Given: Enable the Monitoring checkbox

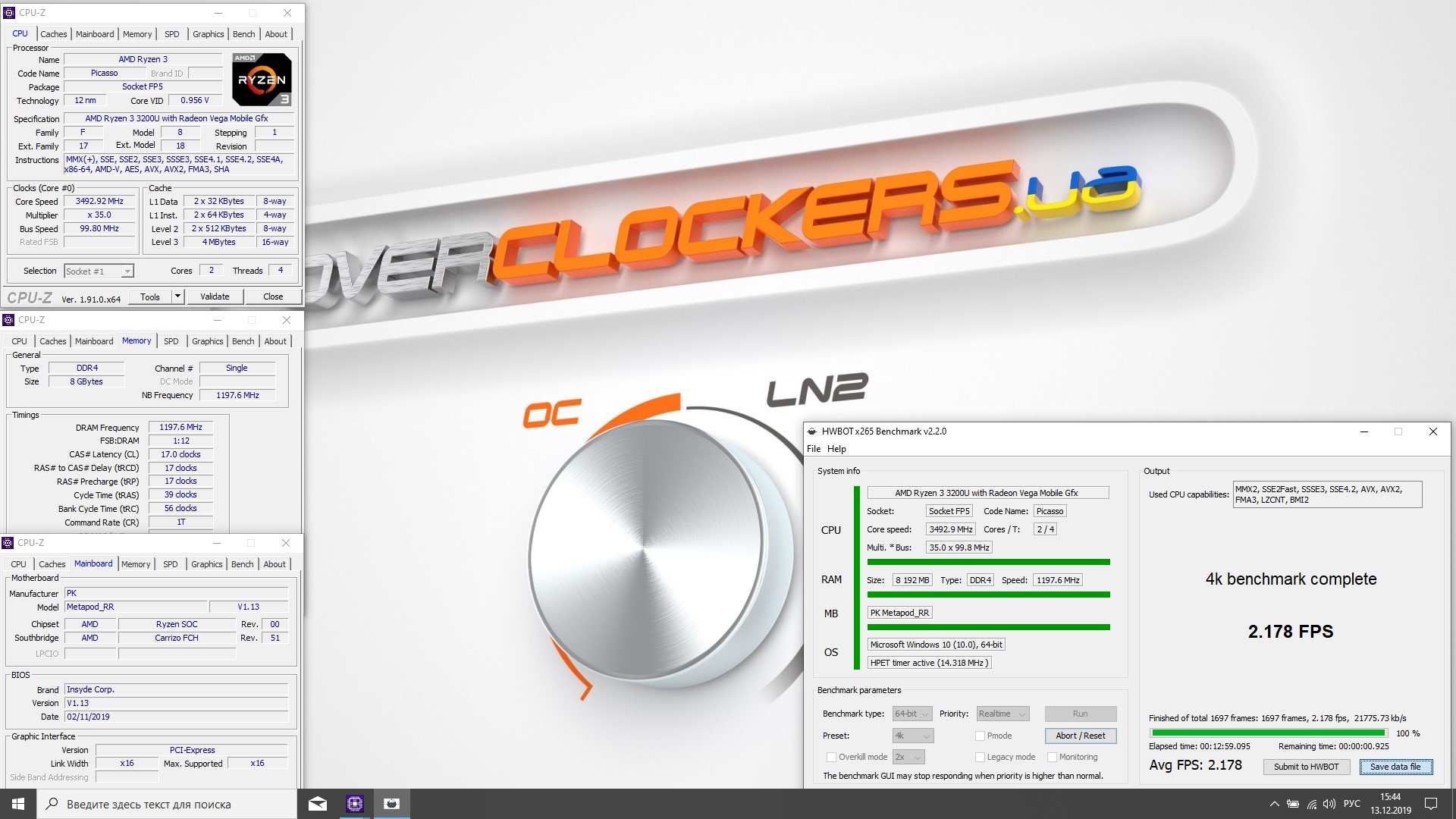Looking at the screenshot, I should click(x=1052, y=757).
